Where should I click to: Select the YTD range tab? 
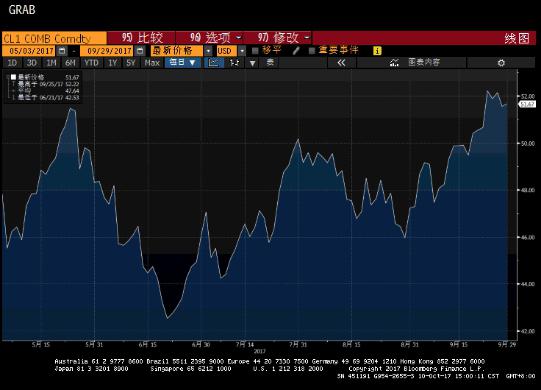pos(91,63)
